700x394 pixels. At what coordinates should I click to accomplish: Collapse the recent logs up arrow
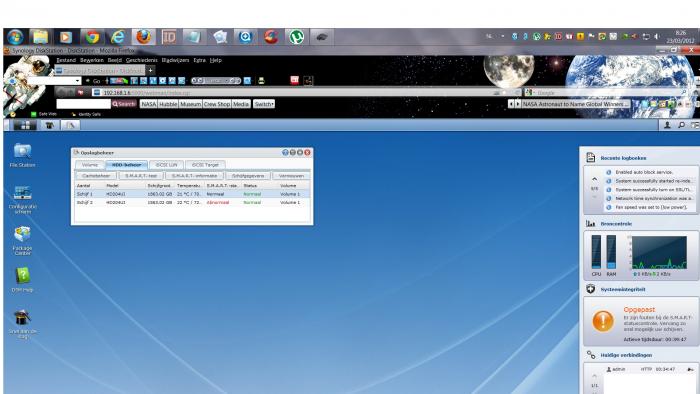(x=594, y=179)
